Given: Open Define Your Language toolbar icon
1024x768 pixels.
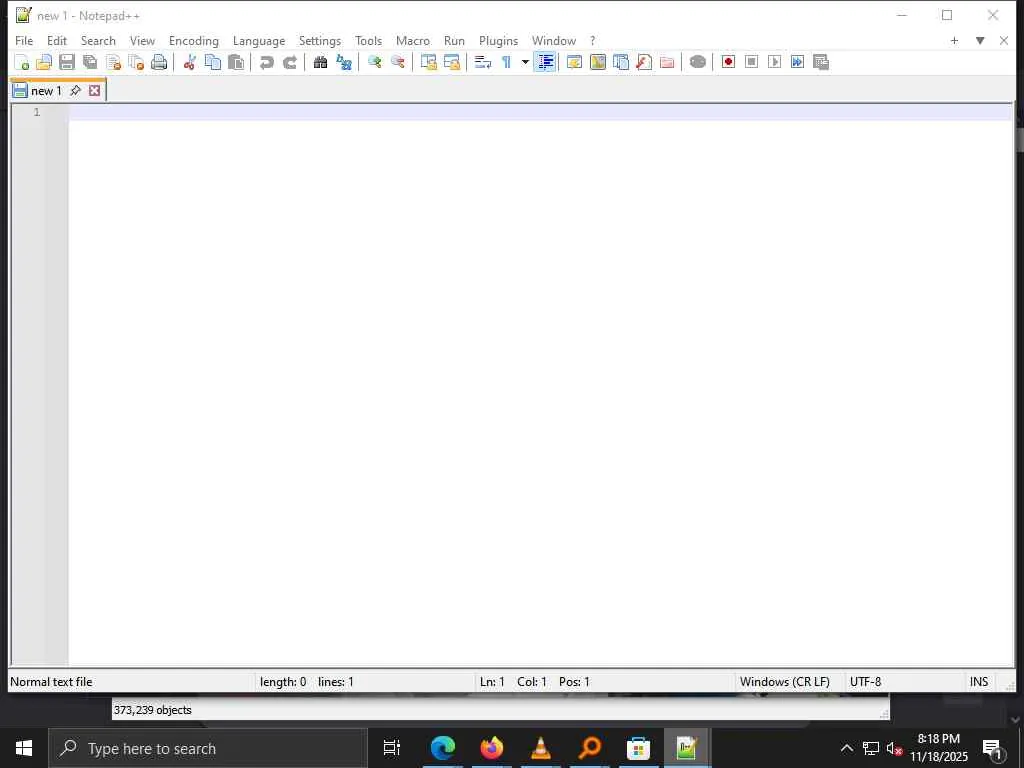Looking at the screenshot, I should [575, 62].
